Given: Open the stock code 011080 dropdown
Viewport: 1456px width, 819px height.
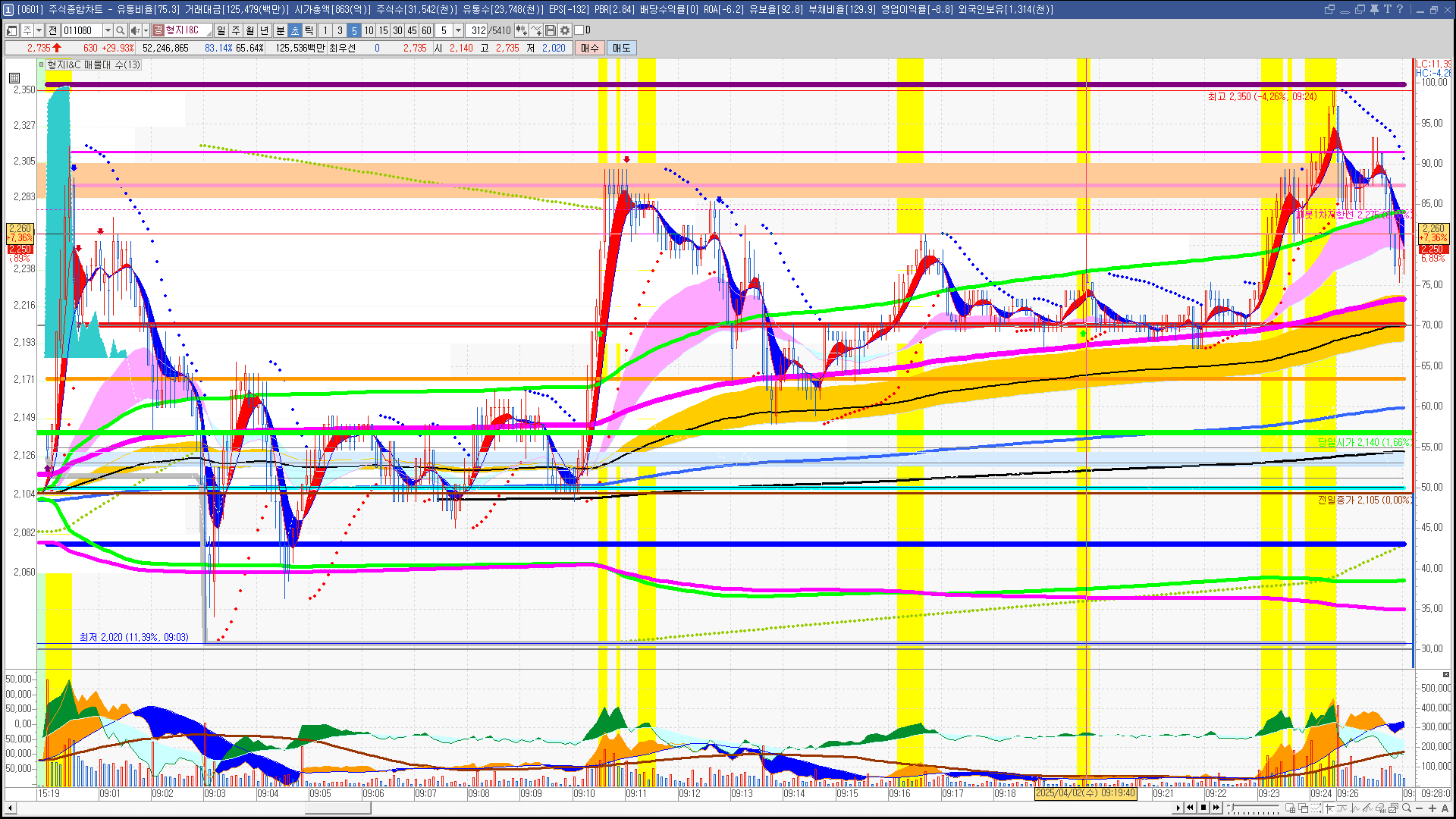Looking at the screenshot, I should coord(108,30).
